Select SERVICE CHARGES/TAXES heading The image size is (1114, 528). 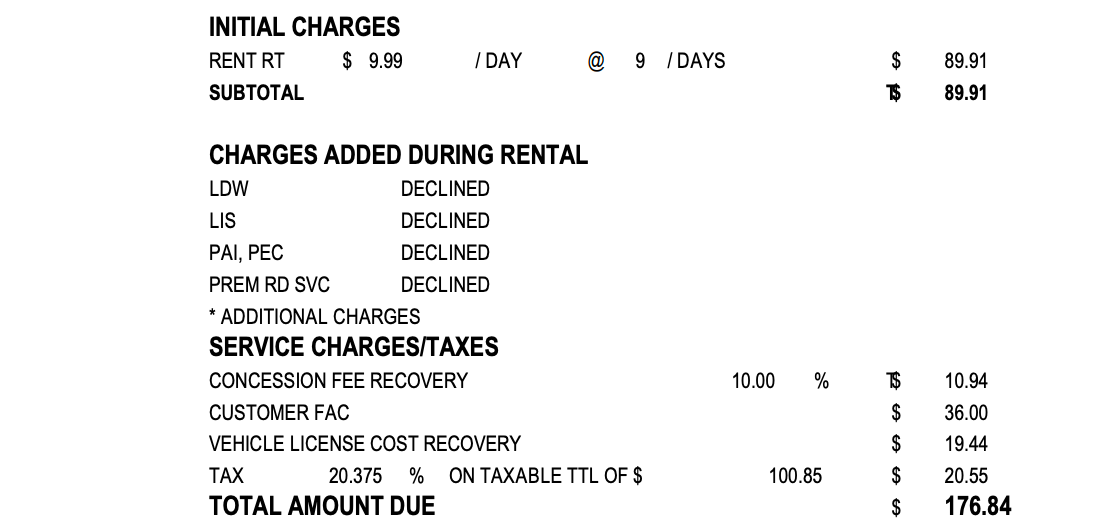[x=353, y=347]
